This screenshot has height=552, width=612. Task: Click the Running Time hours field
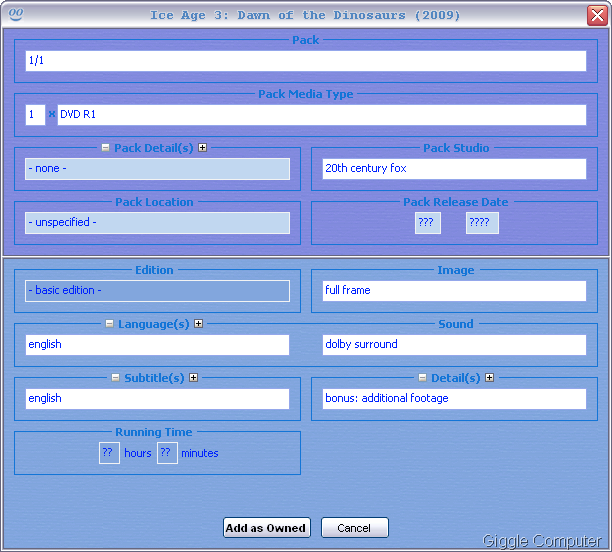[x=109, y=453]
